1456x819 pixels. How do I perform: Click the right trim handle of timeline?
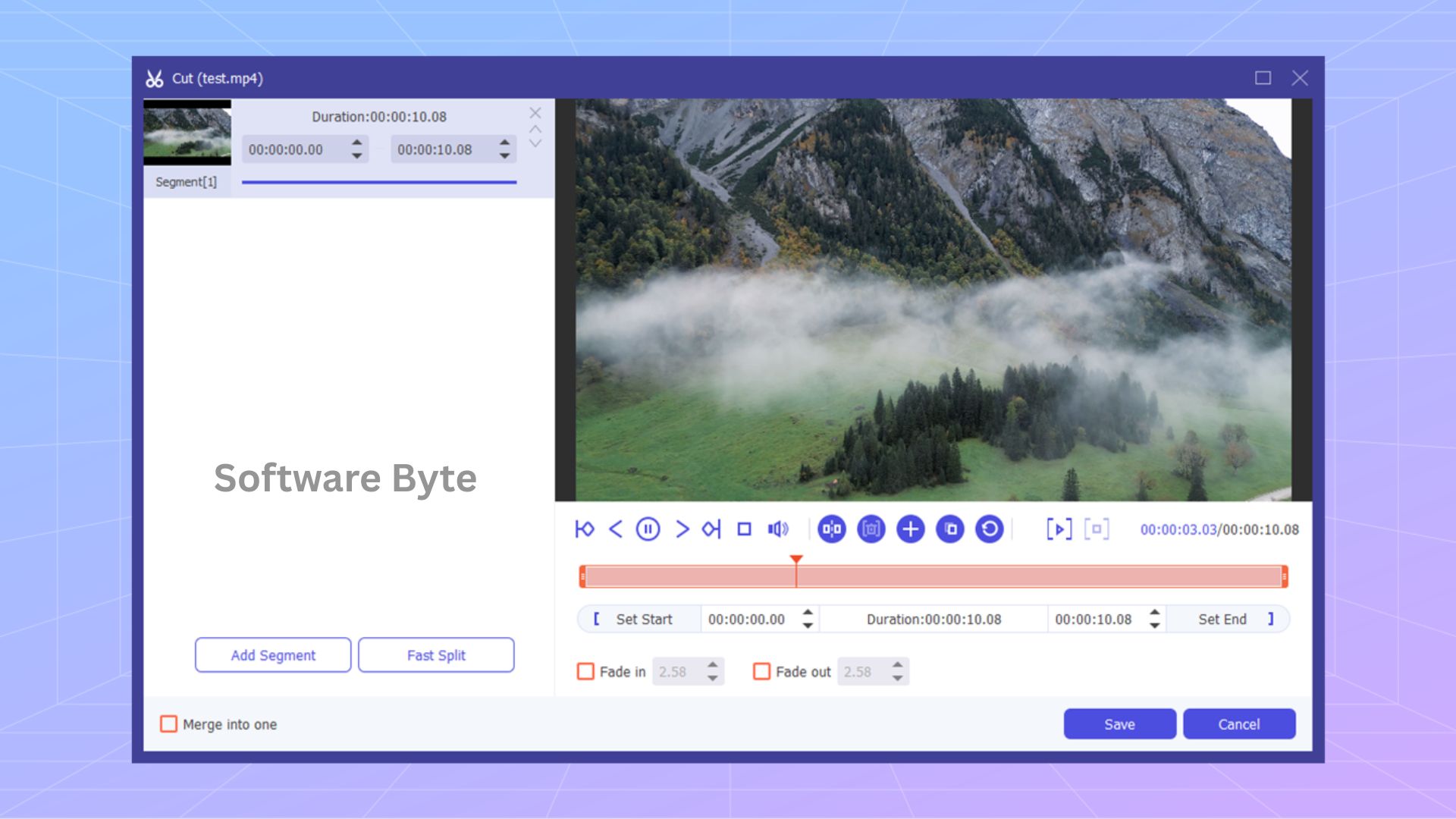click(1285, 576)
